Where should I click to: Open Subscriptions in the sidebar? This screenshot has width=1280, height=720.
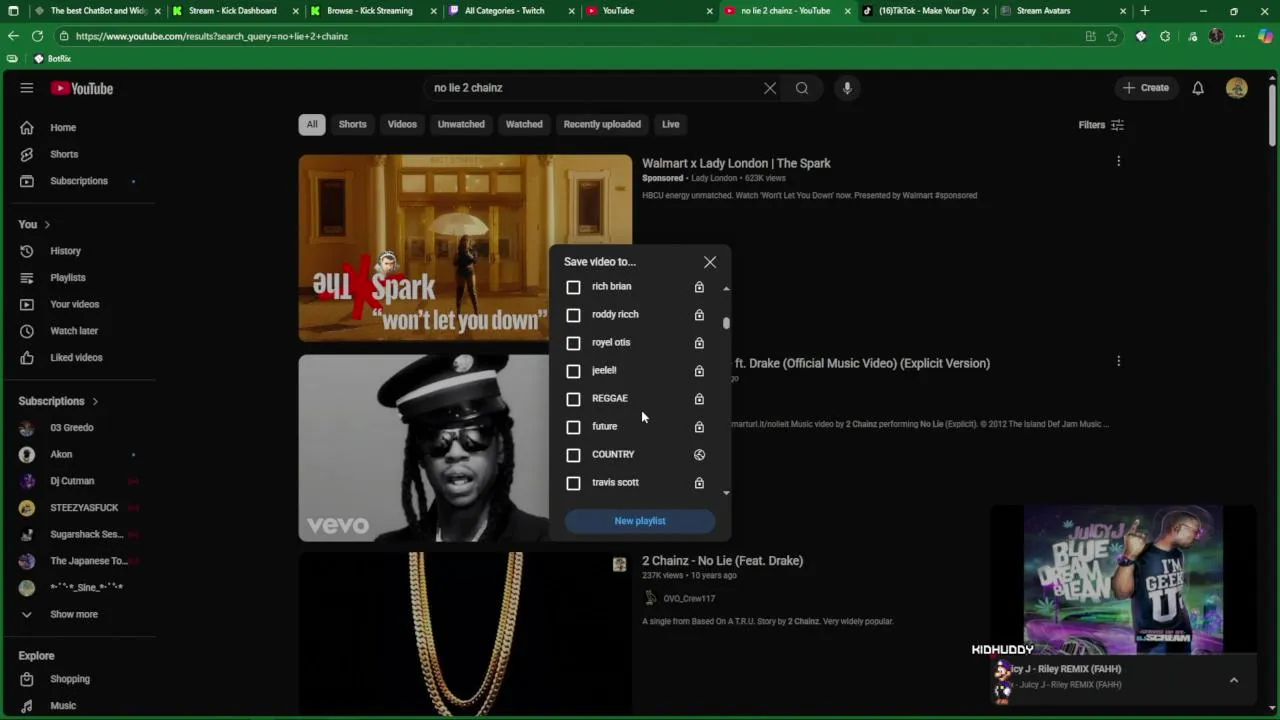(78, 181)
